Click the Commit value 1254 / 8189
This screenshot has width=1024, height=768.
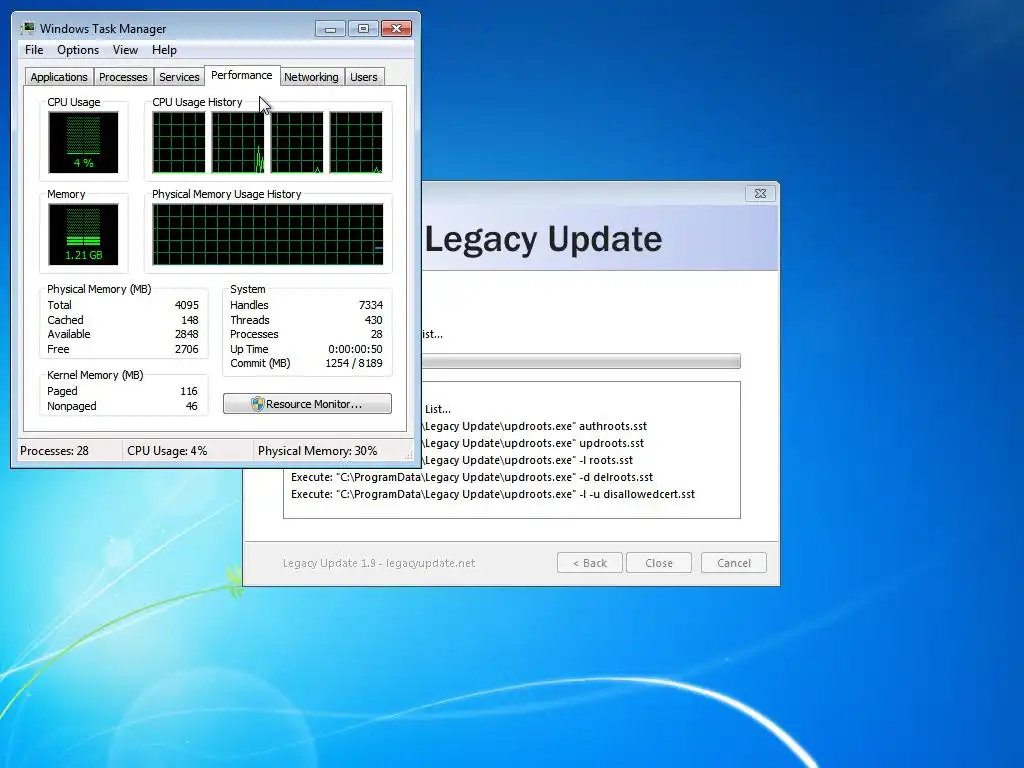click(354, 363)
